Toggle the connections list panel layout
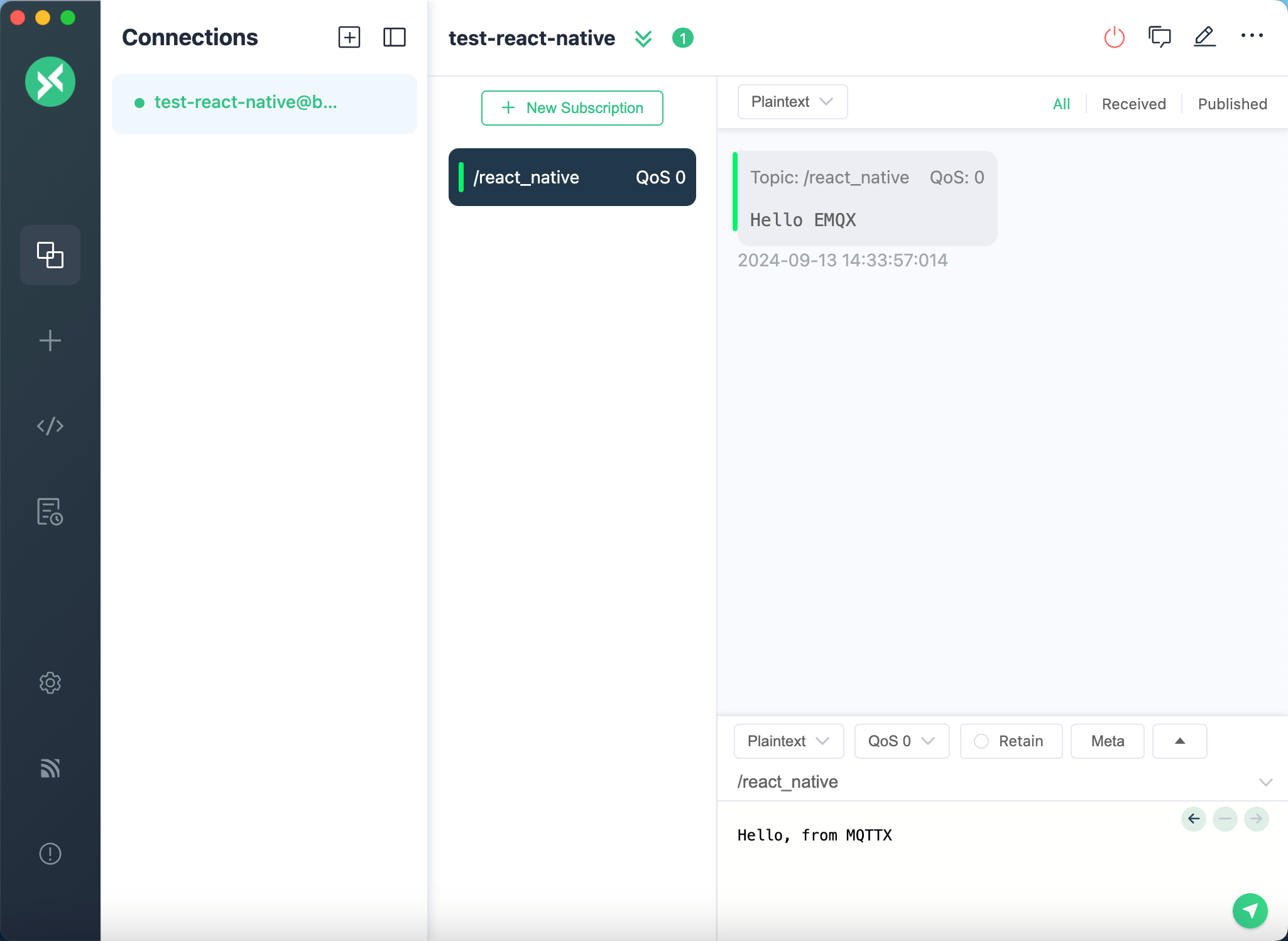Image resolution: width=1288 pixels, height=941 pixels. [x=395, y=38]
